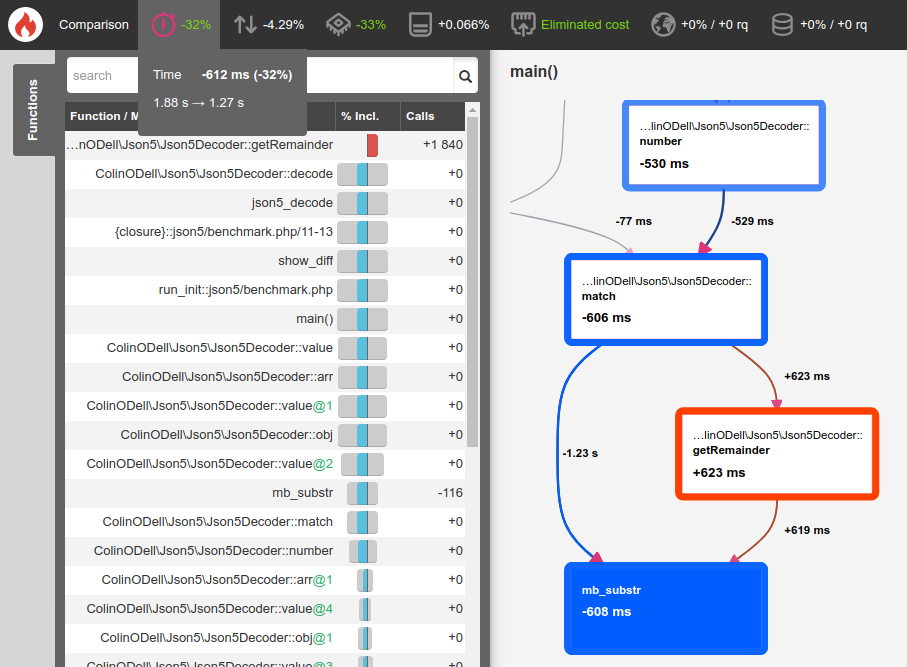The image size is (907, 667).
Task: Select the HTTP globe metric icon
Action: (662, 24)
